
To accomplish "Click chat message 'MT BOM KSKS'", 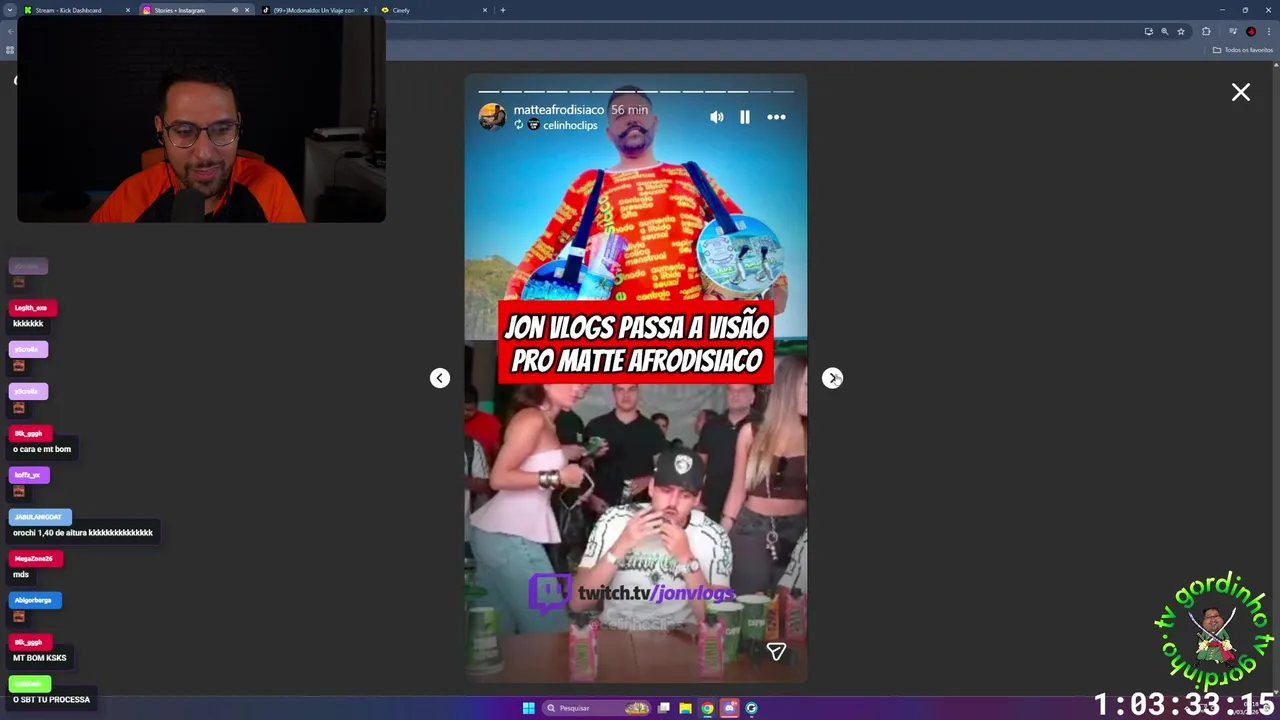I will (40, 658).
